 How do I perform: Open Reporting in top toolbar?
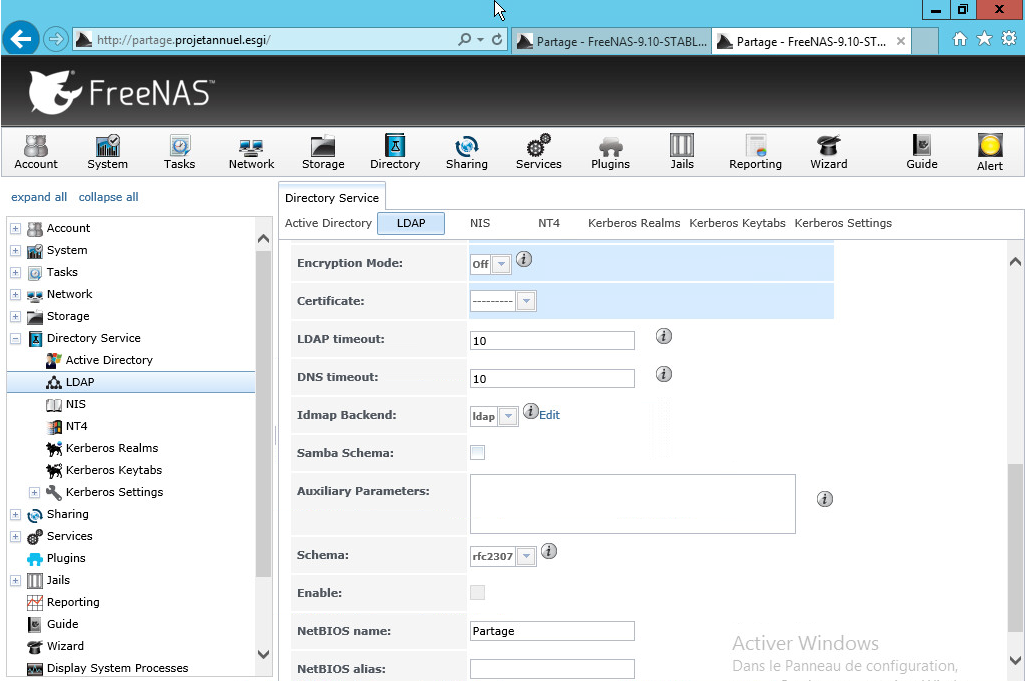tap(755, 152)
